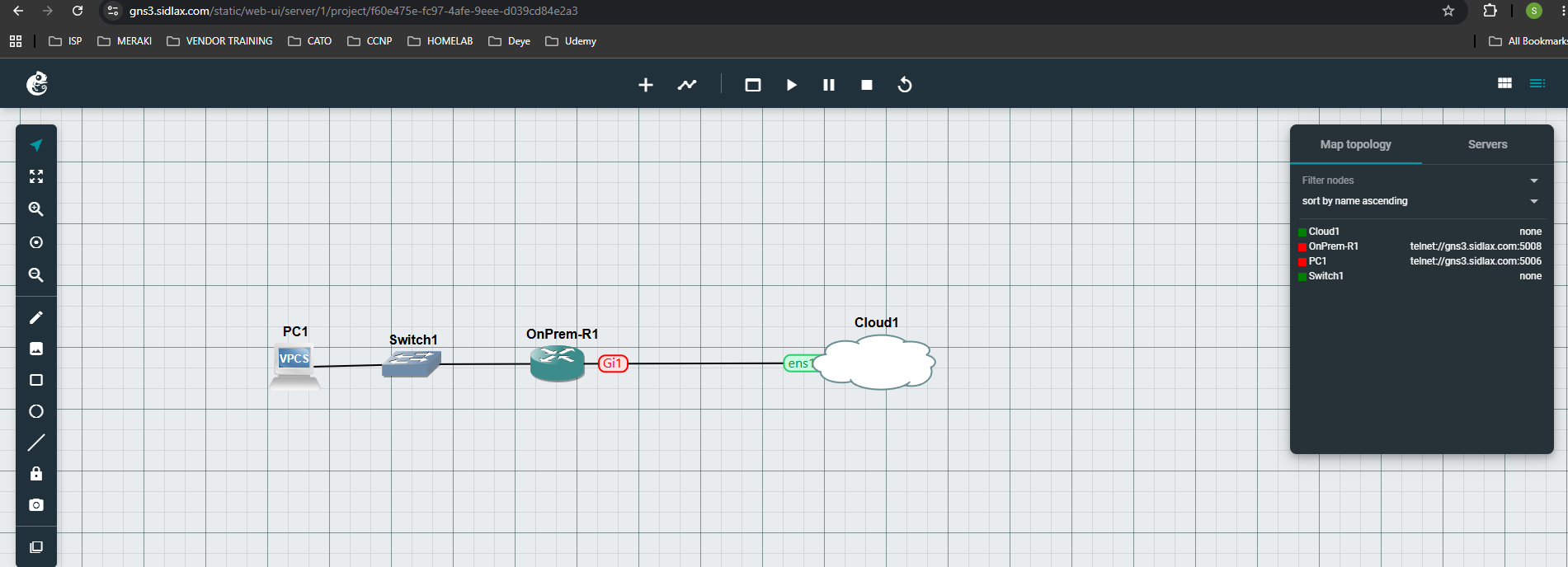Reload all nodes icon
This screenshot has height=567, width=1568.
tap(905, 85)
